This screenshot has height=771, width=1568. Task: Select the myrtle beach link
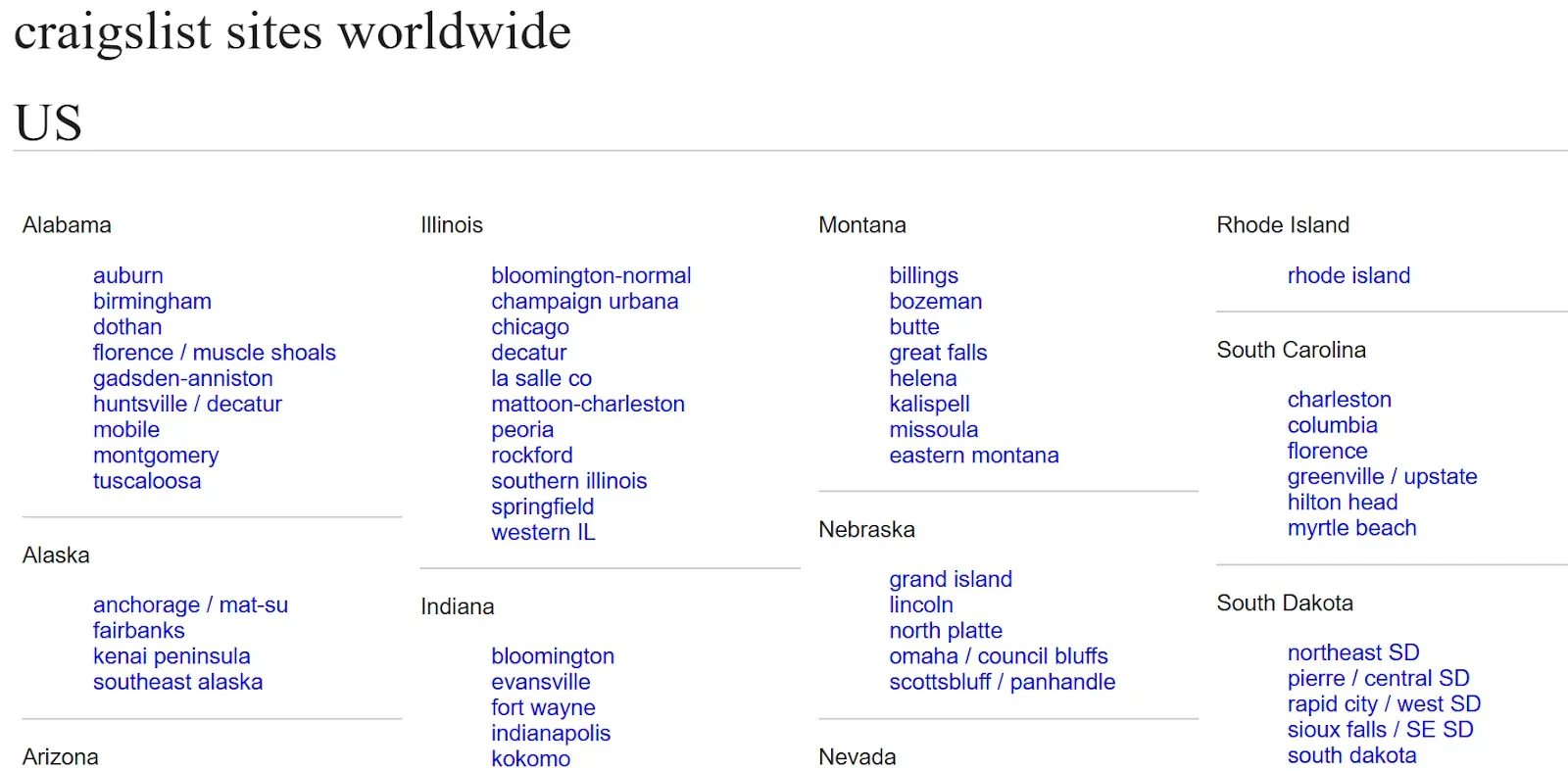click(1351, 528)
